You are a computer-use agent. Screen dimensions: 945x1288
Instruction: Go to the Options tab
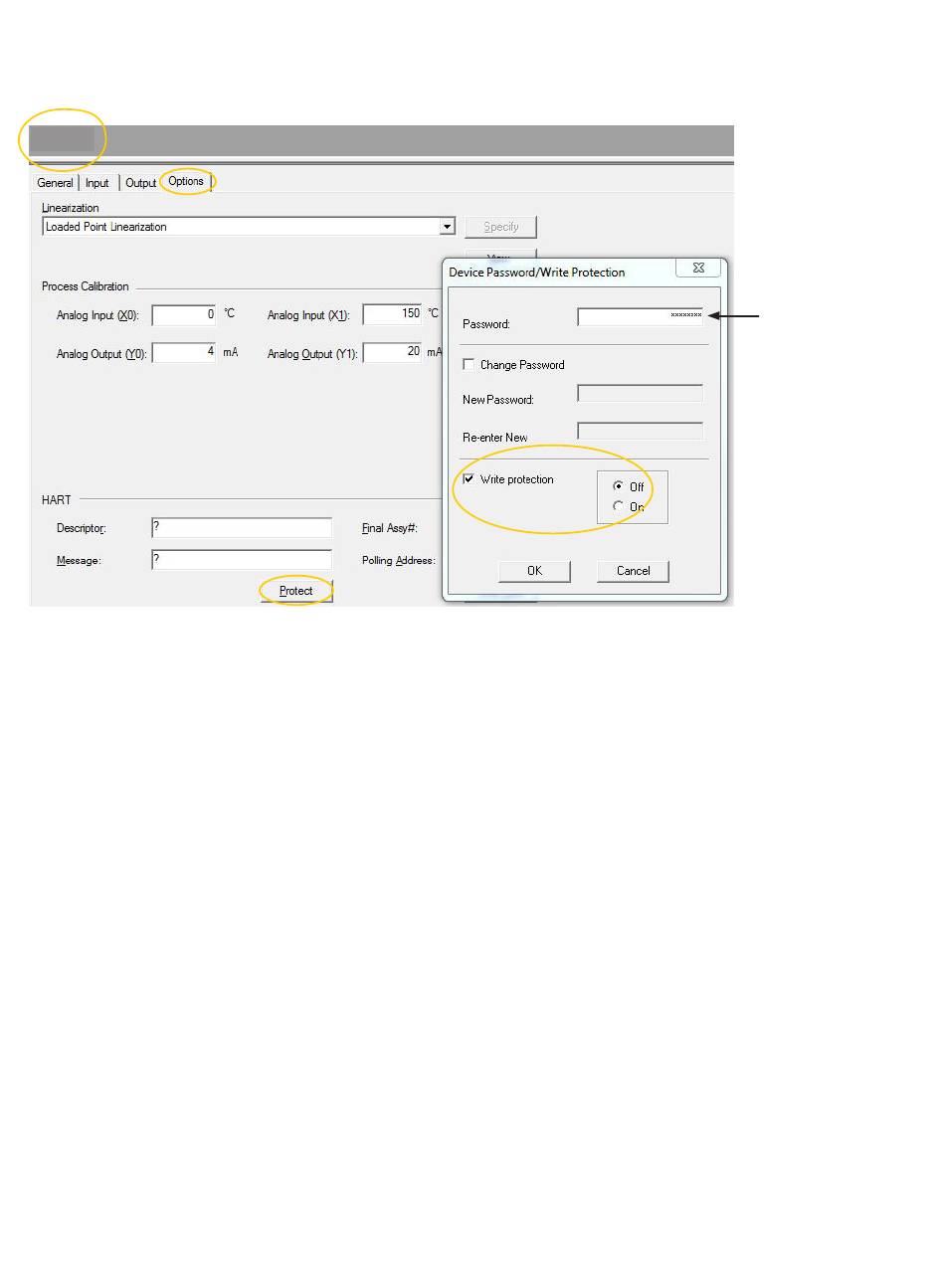tap(186, 181)
